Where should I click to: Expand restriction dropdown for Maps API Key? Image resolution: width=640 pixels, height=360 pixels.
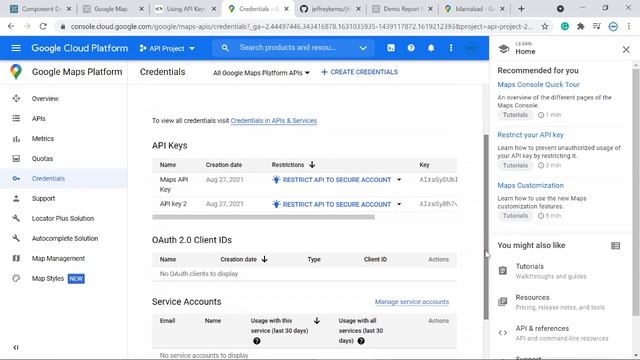point(399,180)
